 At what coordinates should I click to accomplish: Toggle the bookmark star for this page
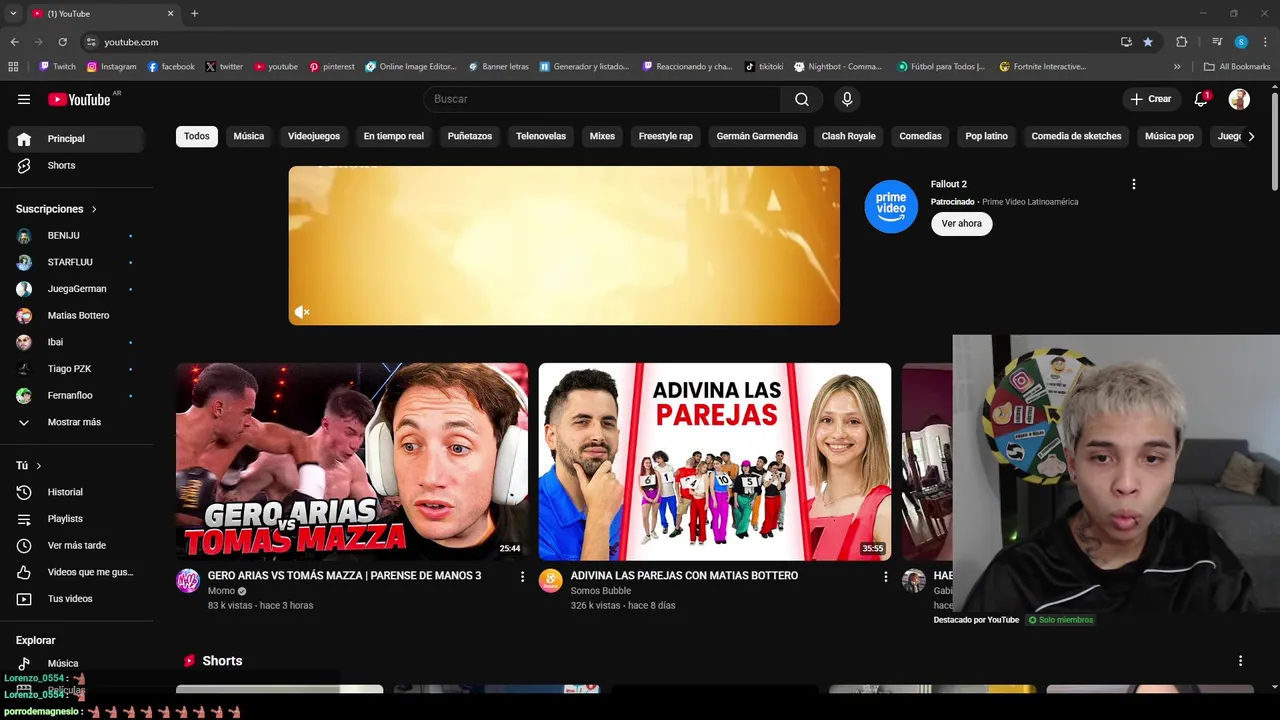click(x=1148, y=42)
